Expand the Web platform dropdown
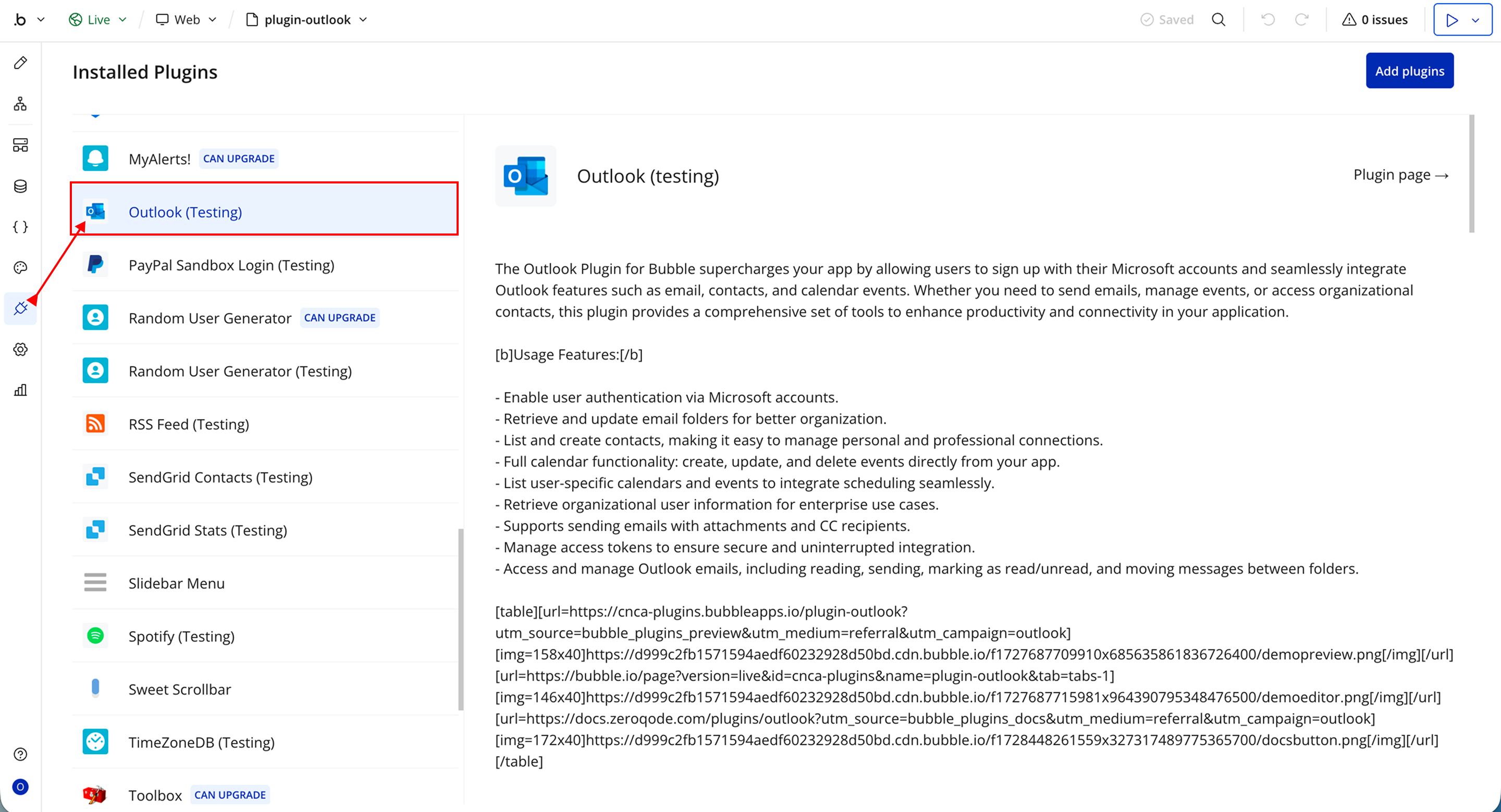The image size is (1501, 812). pos(187,20)
